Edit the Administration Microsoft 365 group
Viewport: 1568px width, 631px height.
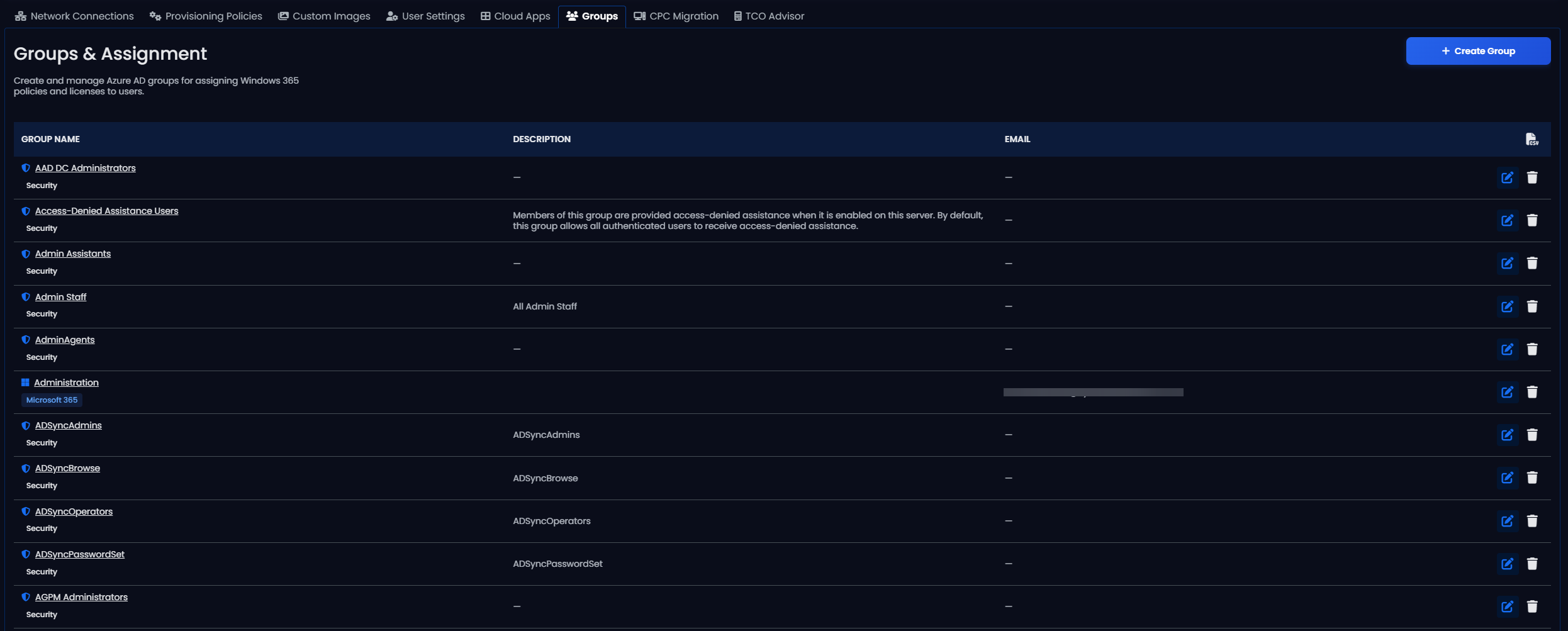point(1507,392)
